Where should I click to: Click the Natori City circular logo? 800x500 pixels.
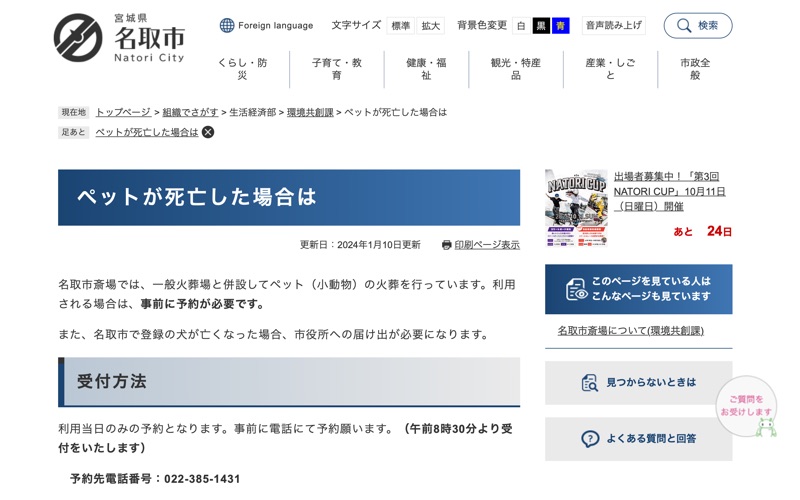[x=78, y=38]
